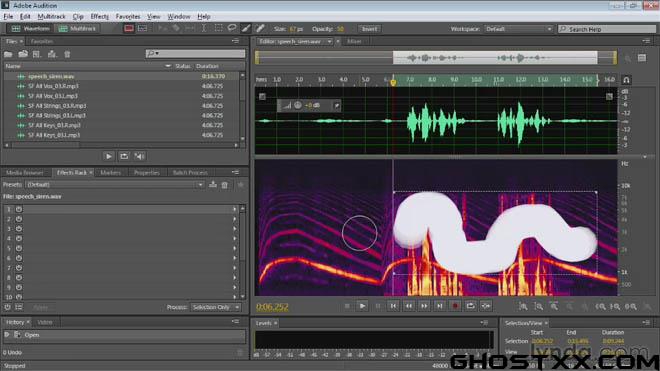Click New file icon in Files panel
Image resolution: width=660 pixels, height=371 pixels.
(x=37, y=54)
